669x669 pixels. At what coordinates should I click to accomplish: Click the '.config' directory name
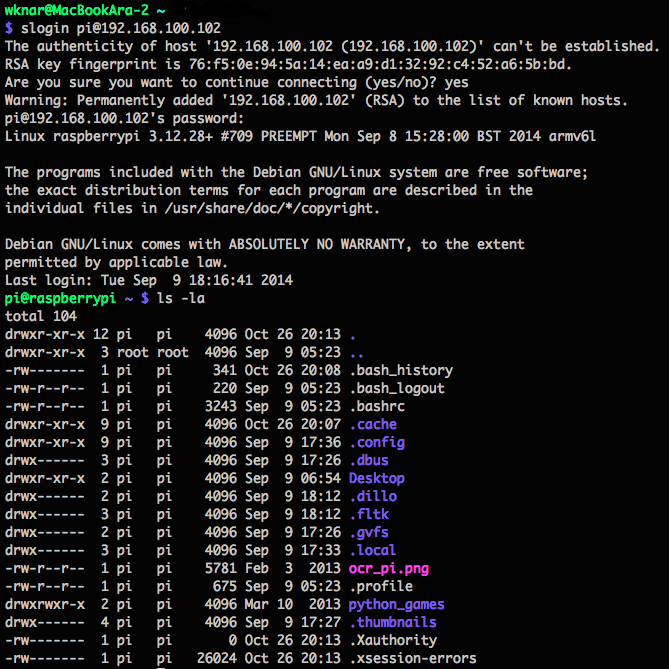377,442
